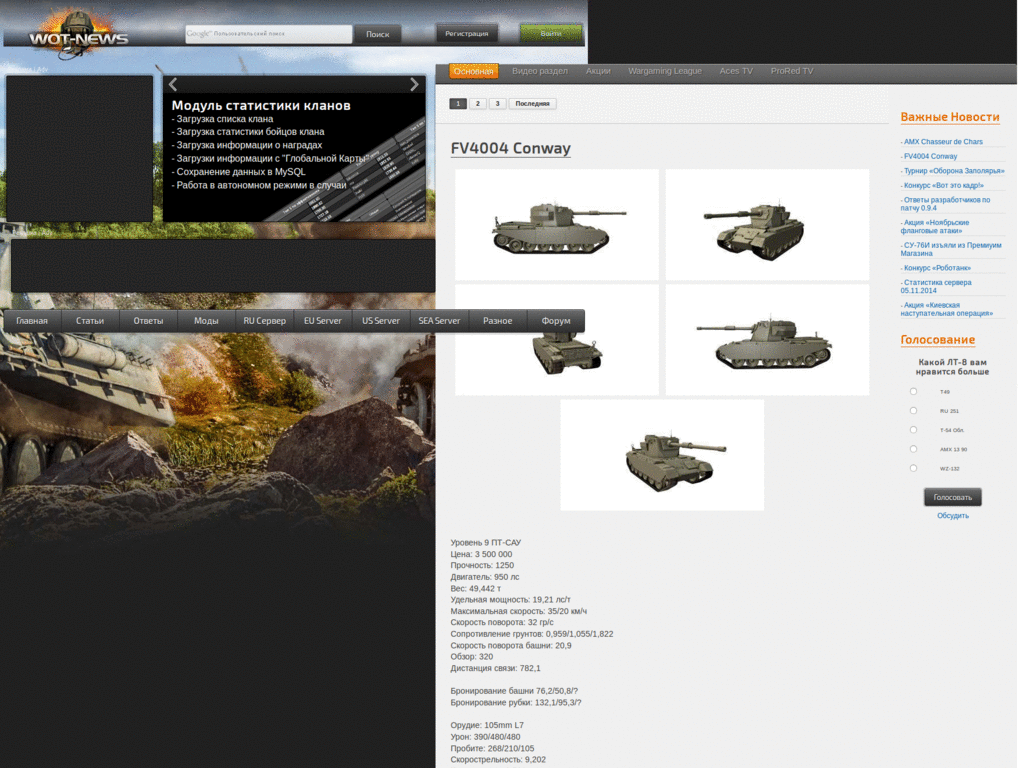Open Статистика сервера 05.11.2014 link
Screen dimensions: 1024x768
coord(936,286)
